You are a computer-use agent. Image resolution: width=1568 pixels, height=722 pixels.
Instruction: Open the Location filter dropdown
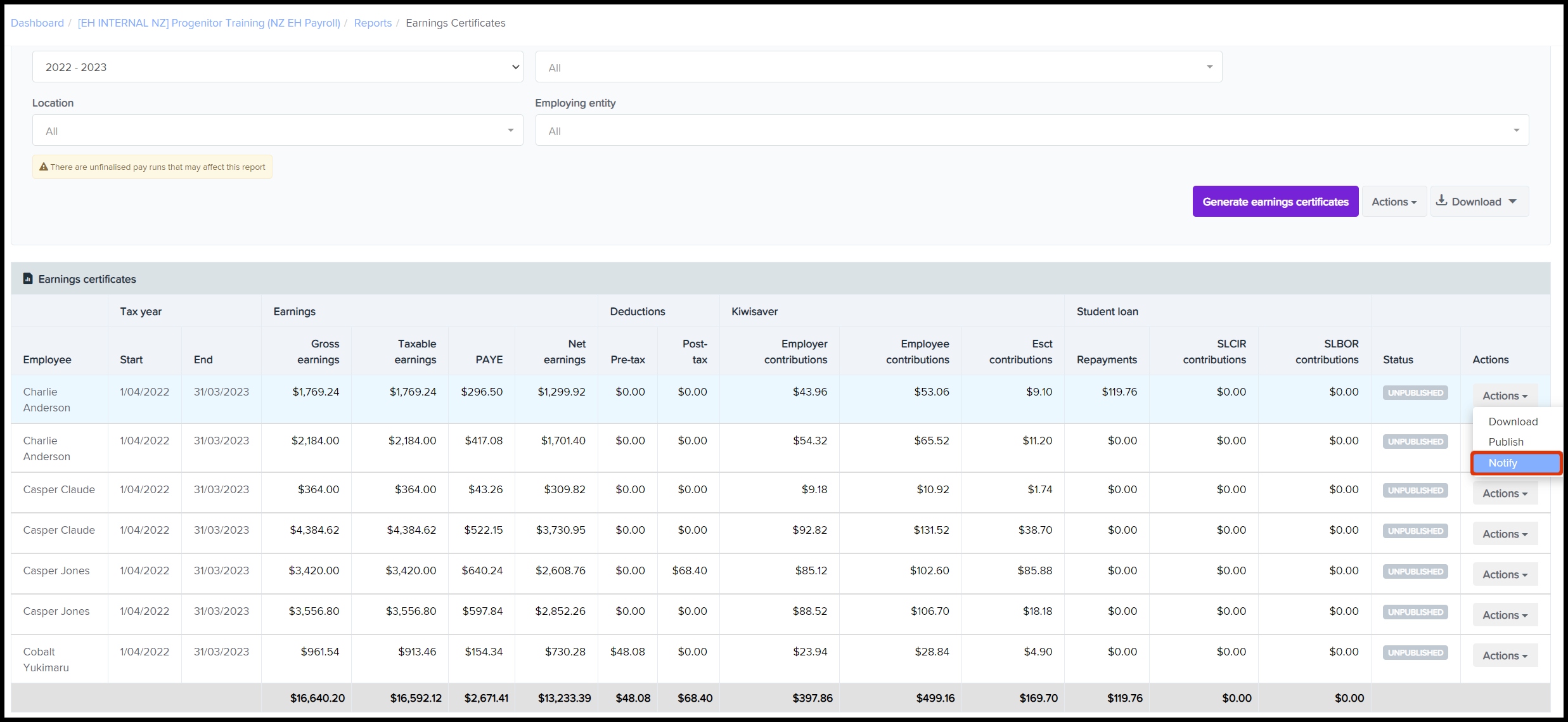(278, 131)
